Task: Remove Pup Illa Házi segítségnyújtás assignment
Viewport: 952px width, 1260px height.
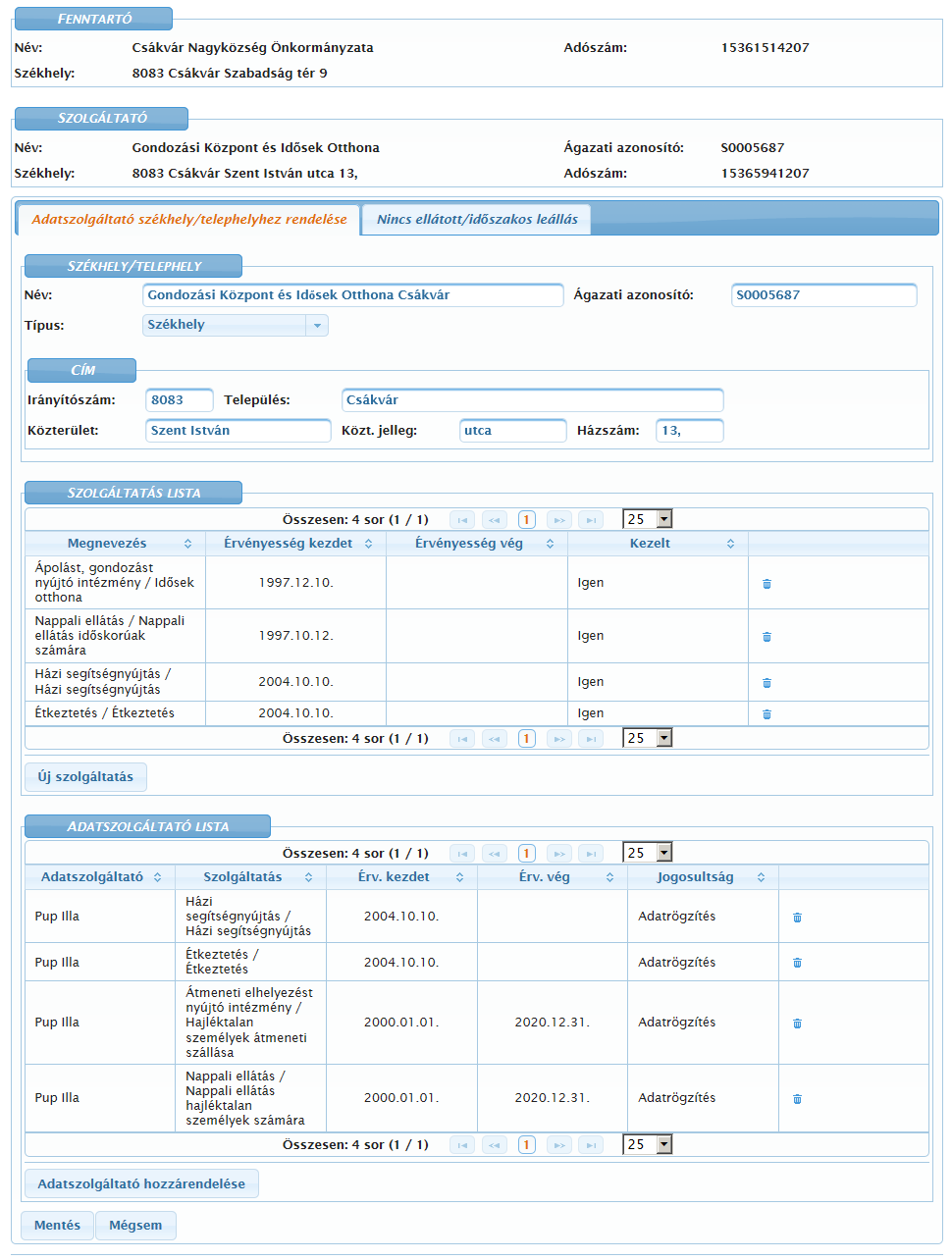Action: coord(797,918)
